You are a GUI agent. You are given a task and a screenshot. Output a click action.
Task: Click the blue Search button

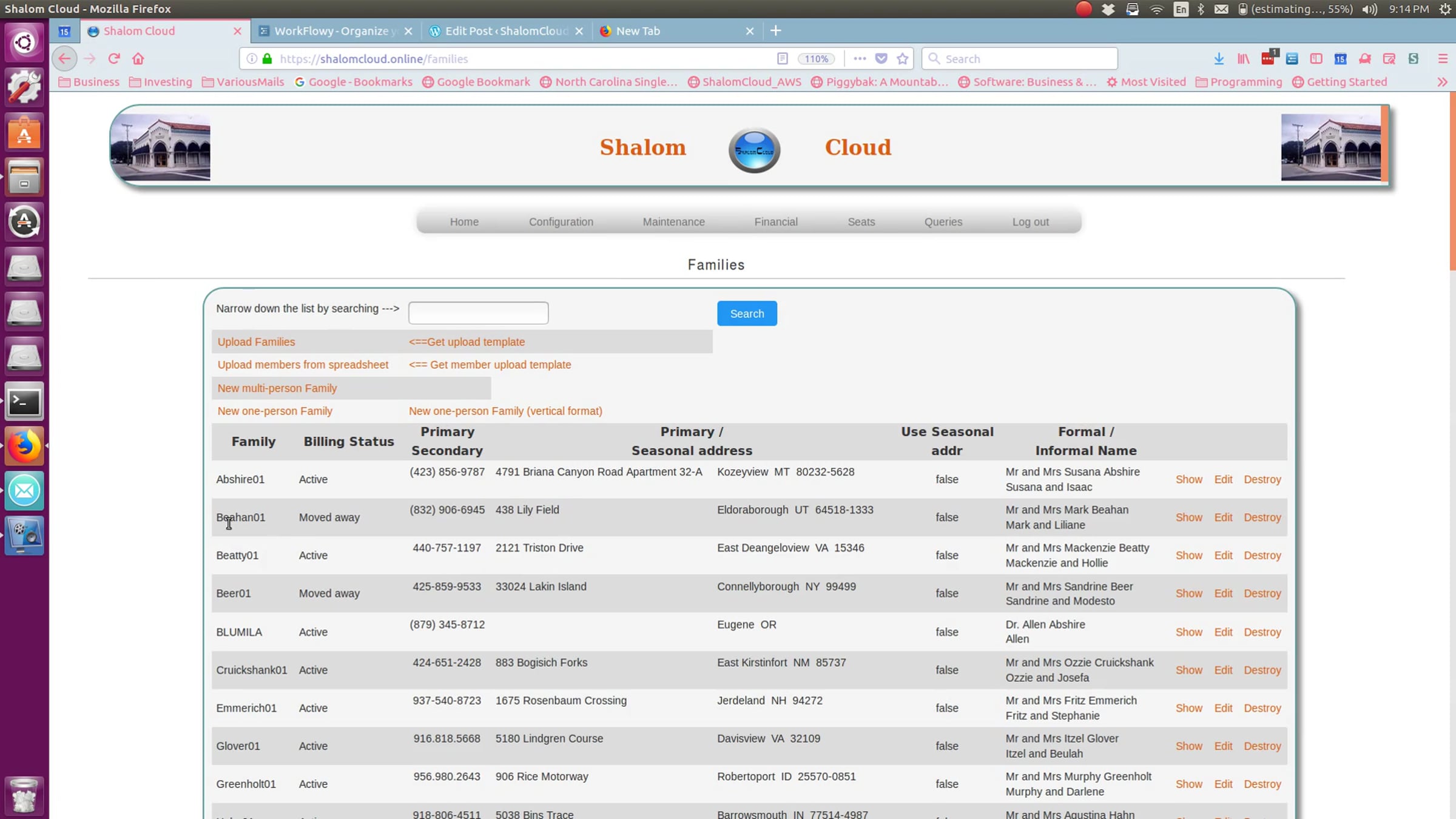pos(747,314)
